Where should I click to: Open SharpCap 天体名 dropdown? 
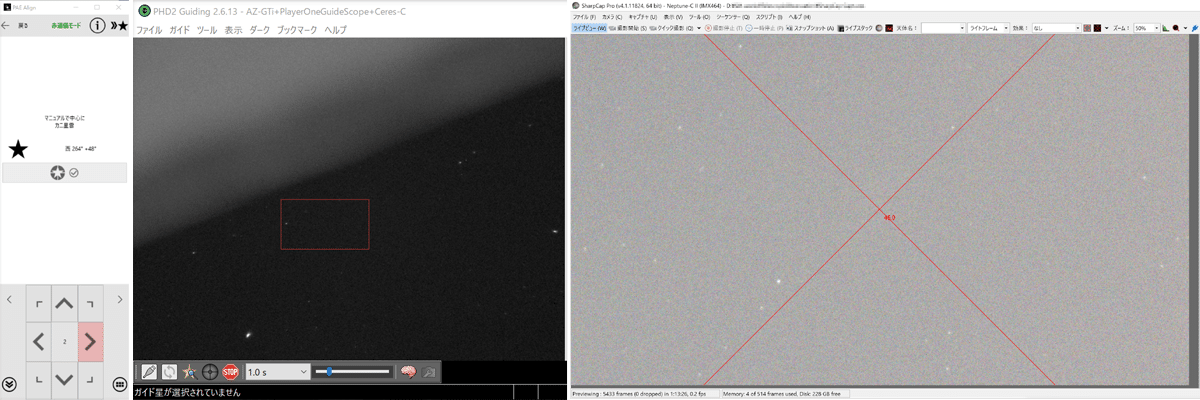(943, 28)
